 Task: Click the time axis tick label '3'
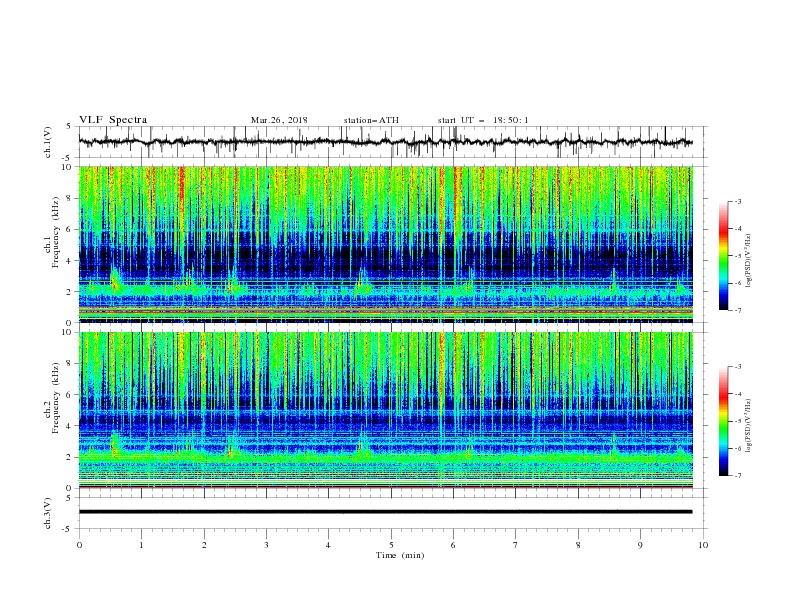pos(266,545)
